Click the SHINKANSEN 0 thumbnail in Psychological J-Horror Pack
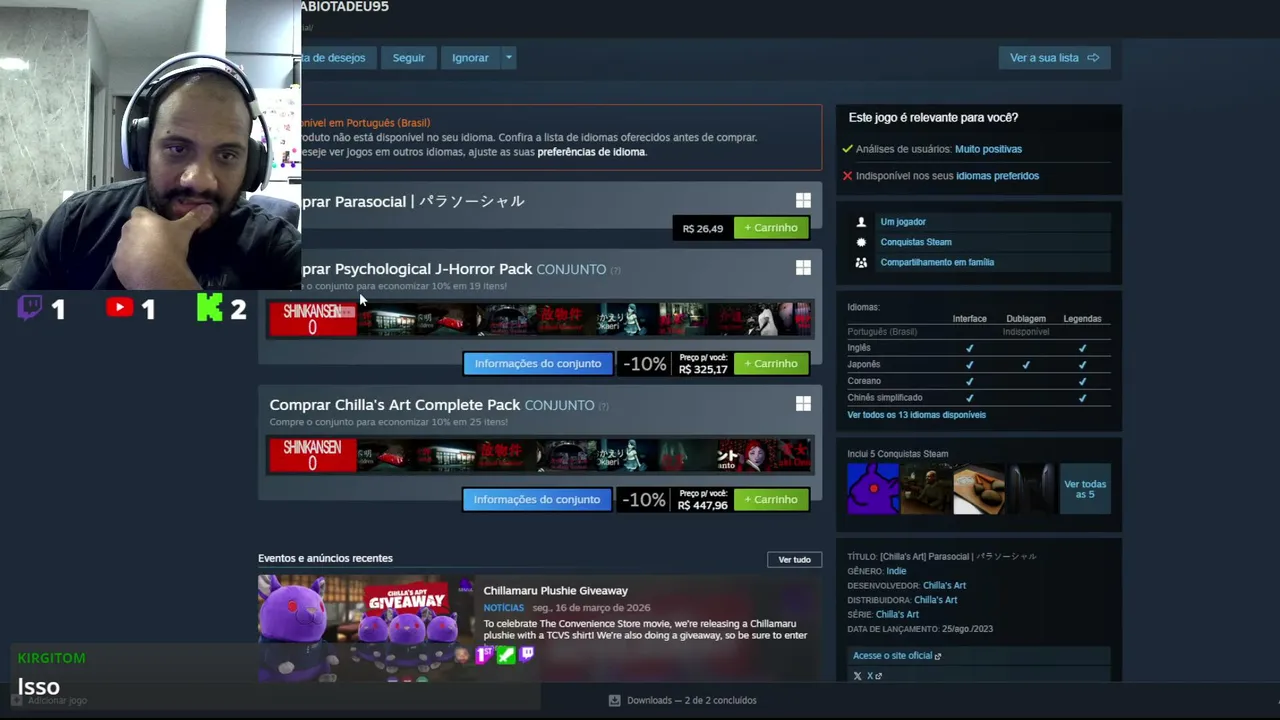This screenshot has width=1280, height=720. click(312, 319)
